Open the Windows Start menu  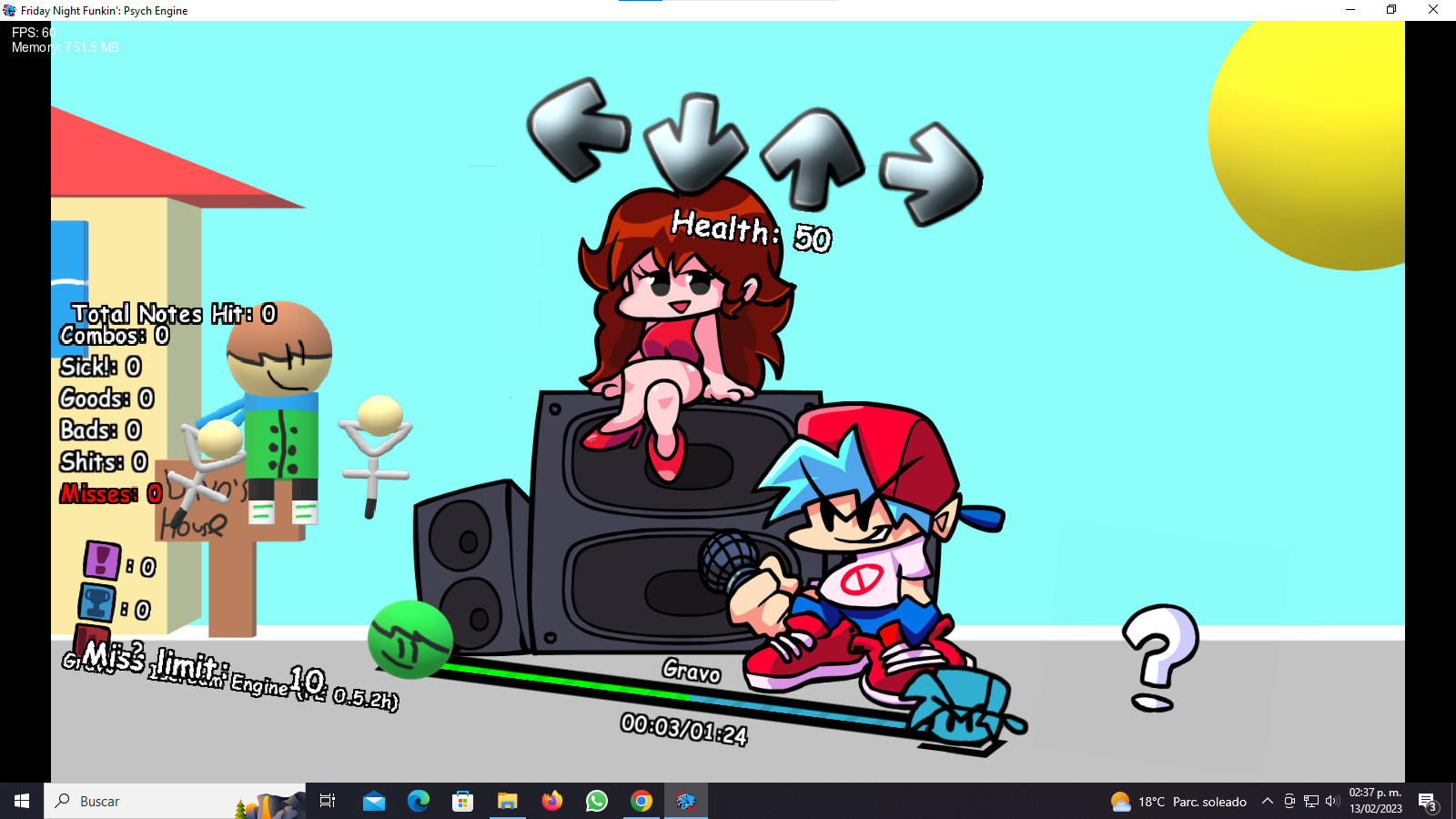pyautogui.click(x=22, y=801)
